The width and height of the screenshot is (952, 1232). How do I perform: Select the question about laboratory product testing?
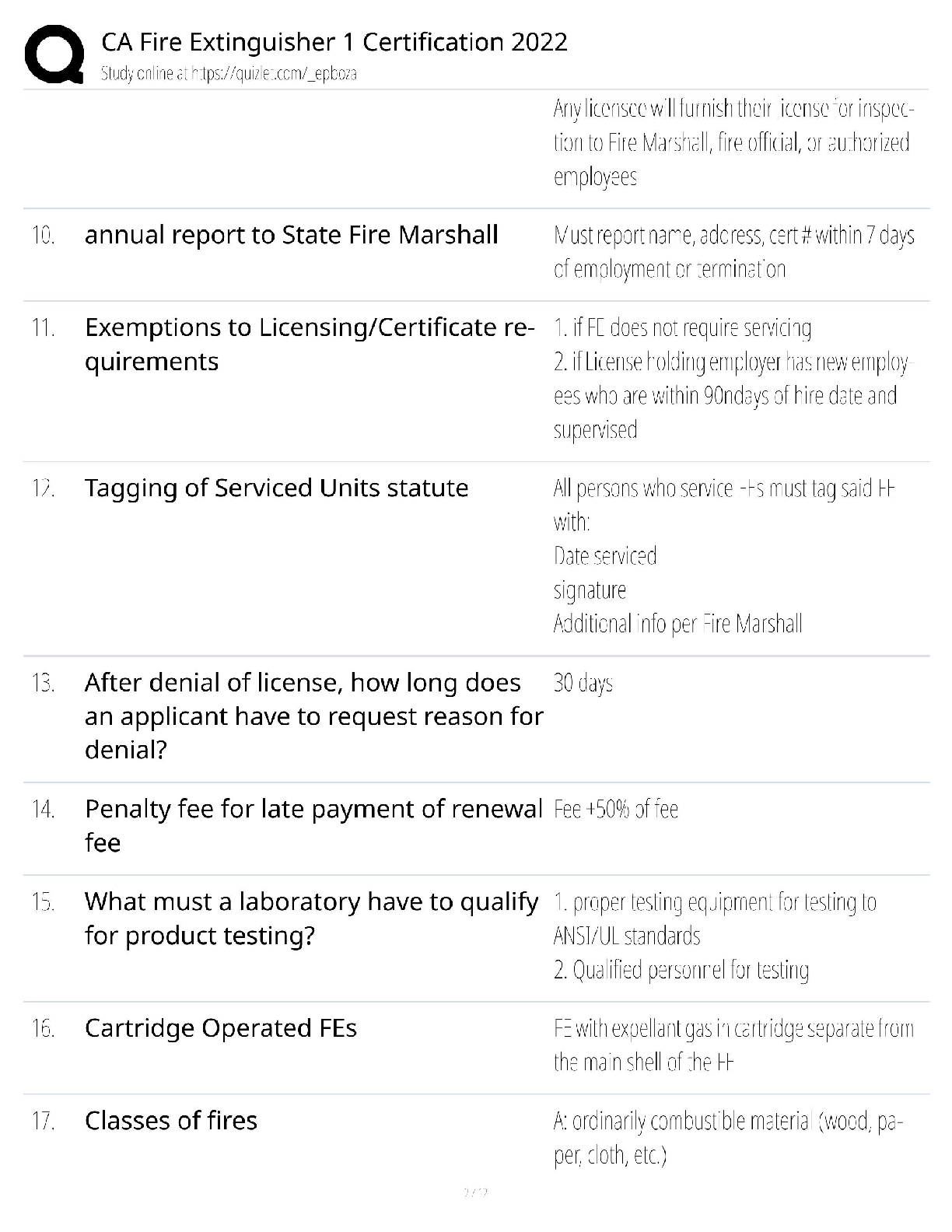[x=311, y=919]
